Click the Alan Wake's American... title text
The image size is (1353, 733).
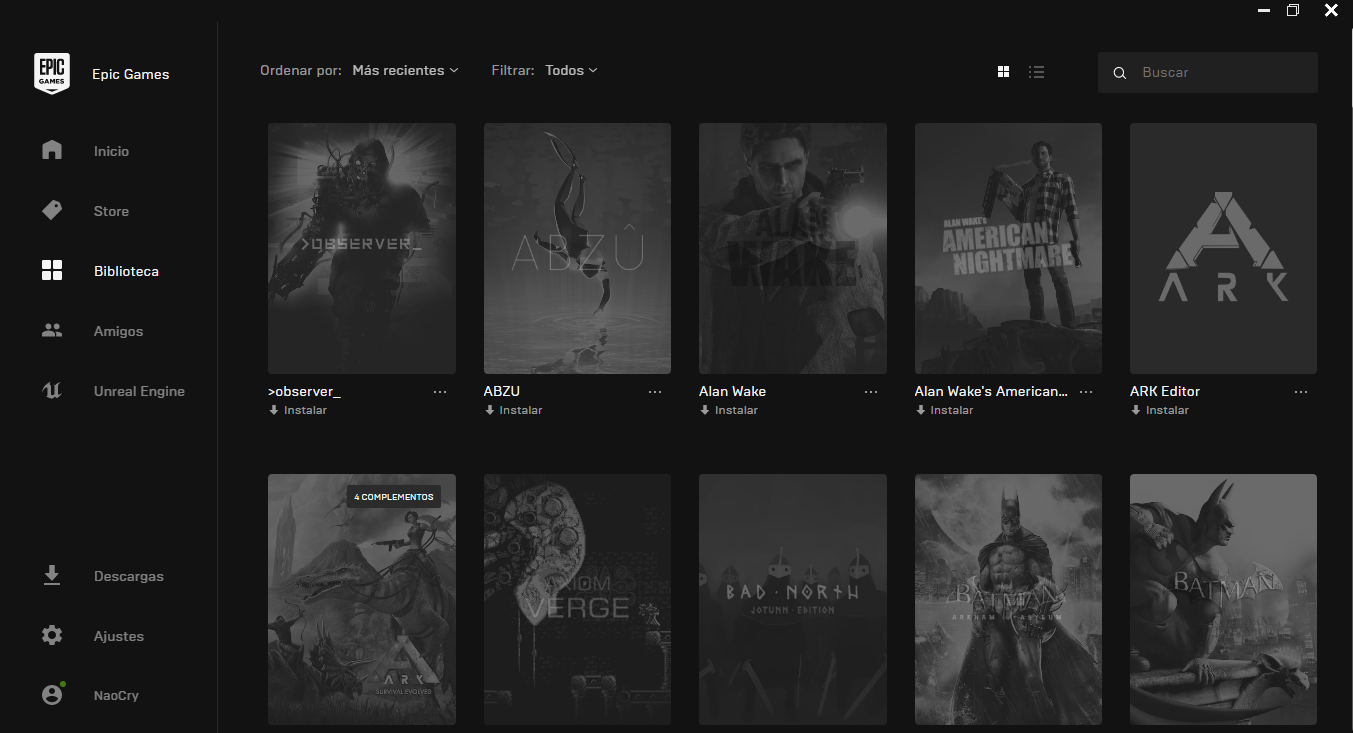coord(991,391)
